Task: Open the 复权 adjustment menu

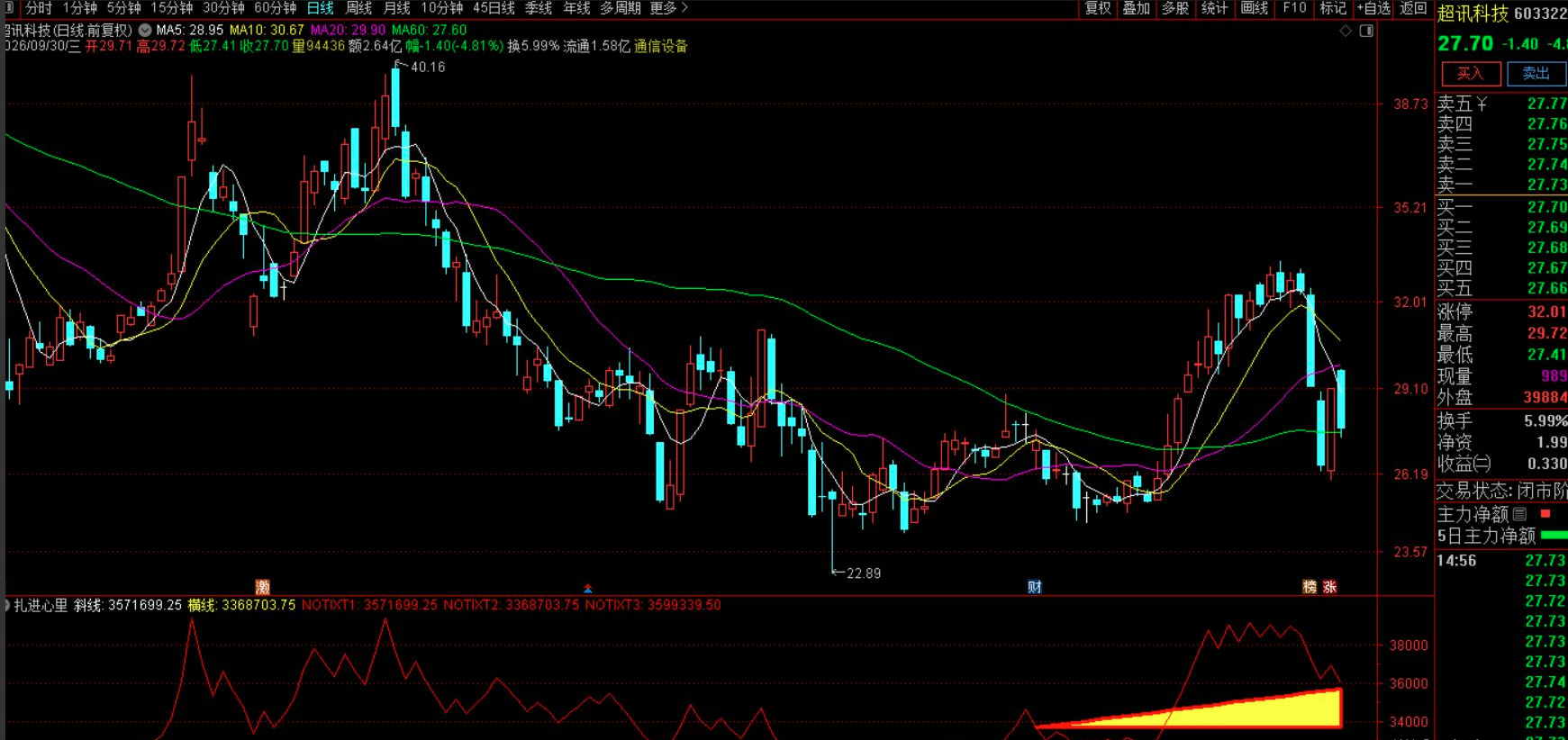Action: coord(1098,8)
